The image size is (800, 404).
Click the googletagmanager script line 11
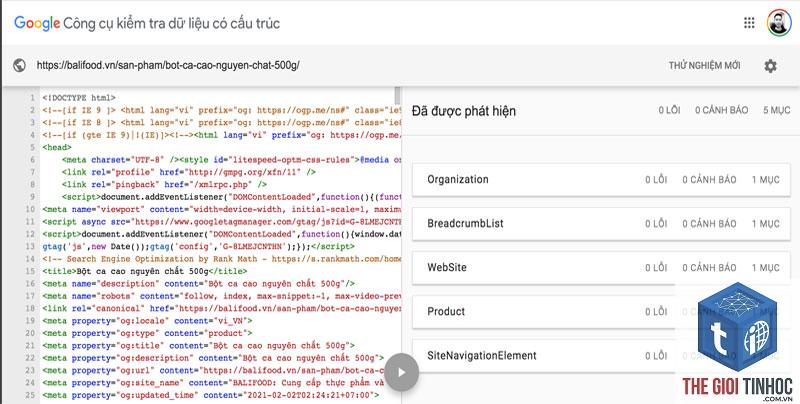coord(222,222)
